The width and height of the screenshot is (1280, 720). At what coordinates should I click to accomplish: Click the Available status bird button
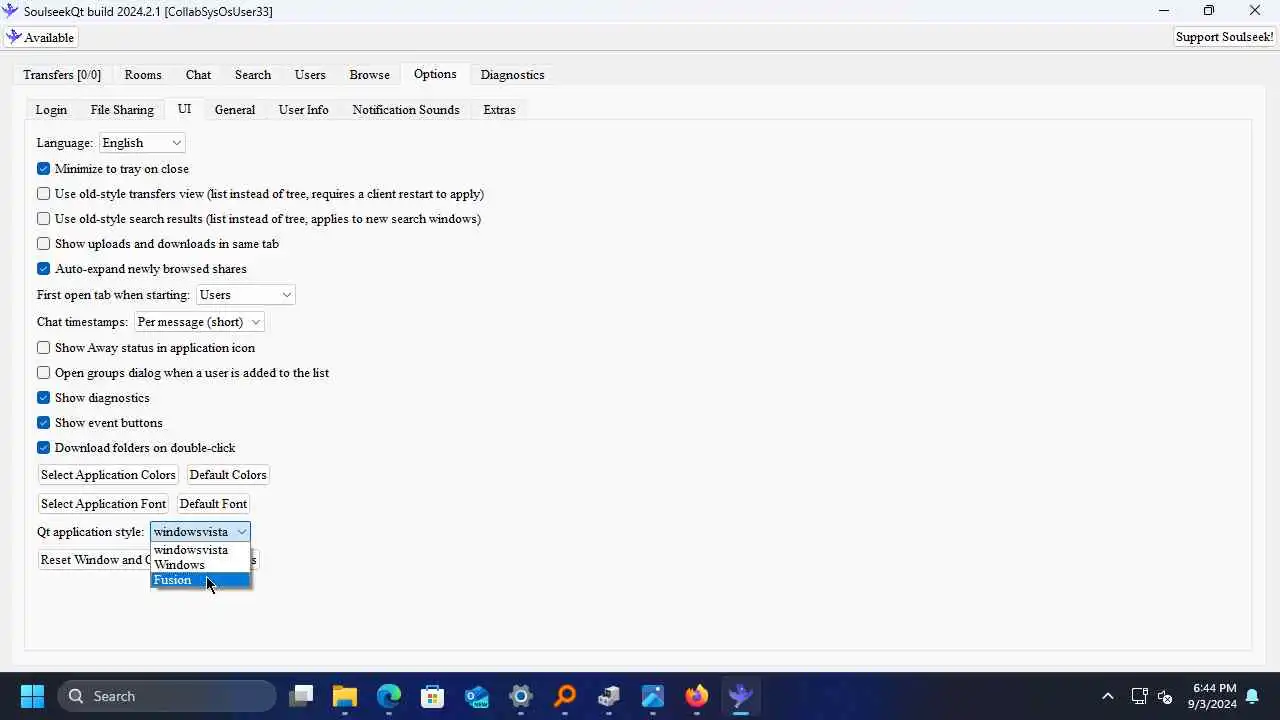tap(40, 37)
